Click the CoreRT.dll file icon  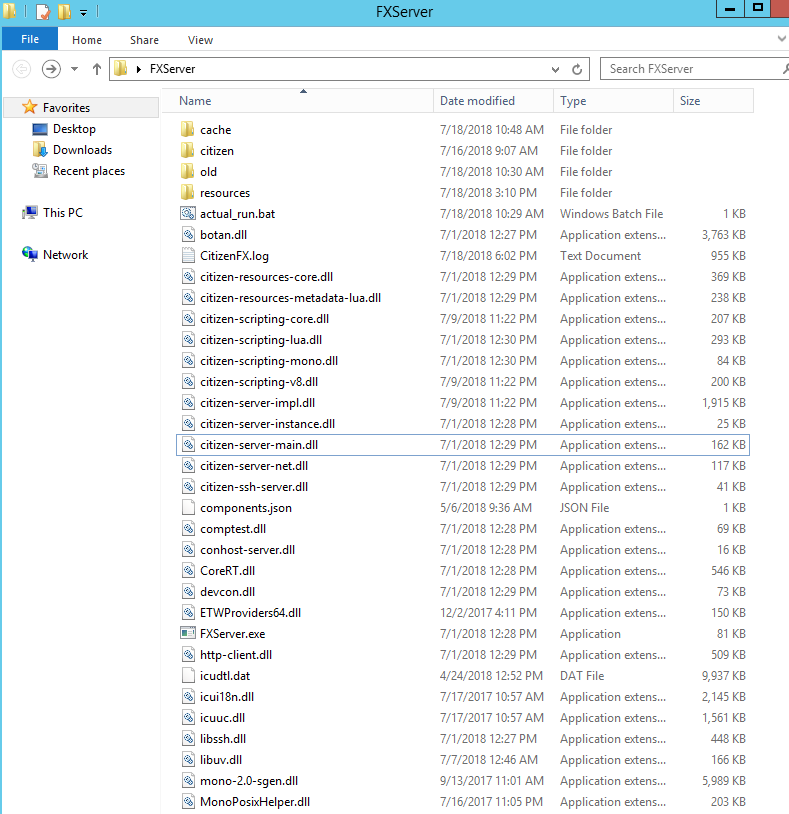[x=188, y=571]
